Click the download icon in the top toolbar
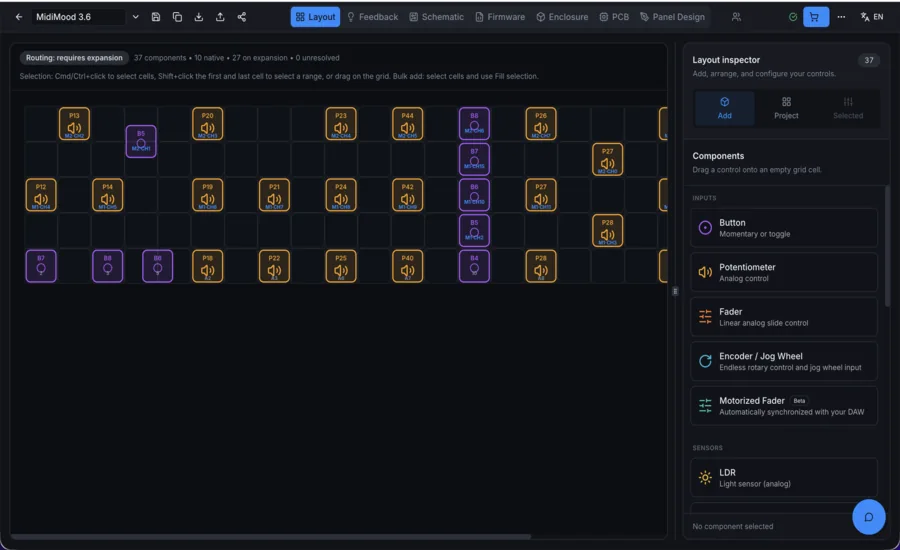Screen dimensions: 900x550 click(x=199, y=17)
